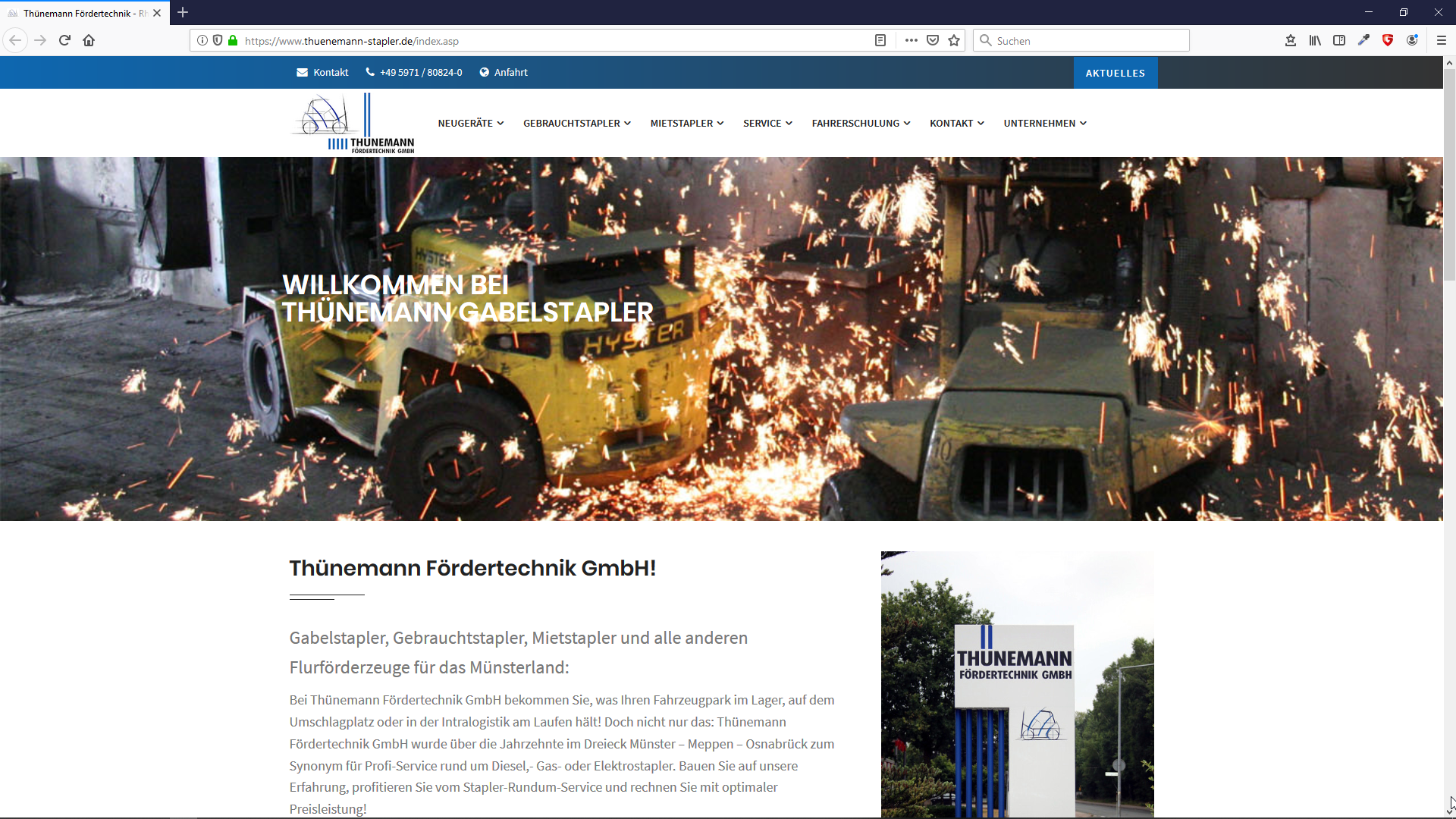1456x819 pixels.
Task: Open the Firefox home page
Action: [89, 40]
